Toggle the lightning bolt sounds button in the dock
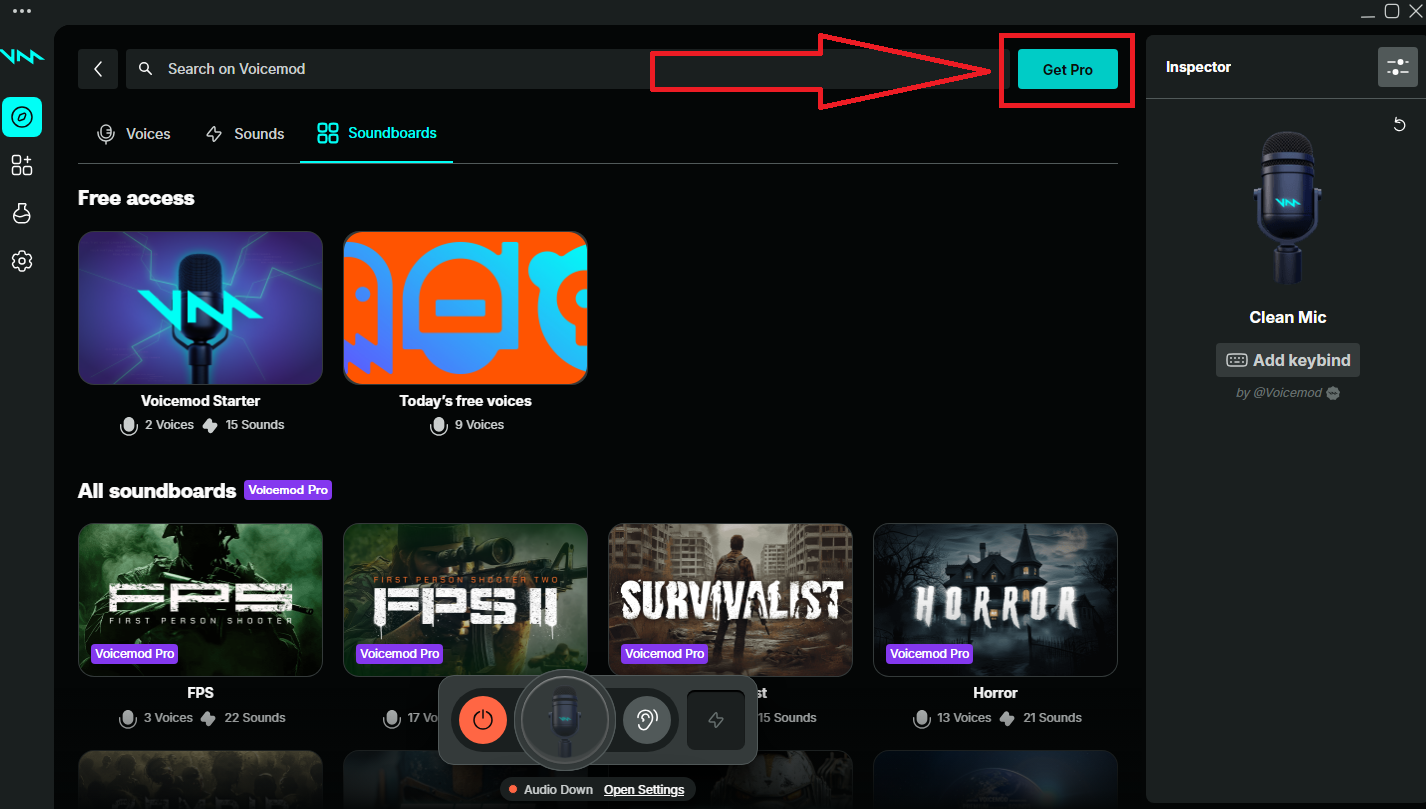Viewport: 1426px width, 809px height. coord(716,719)
